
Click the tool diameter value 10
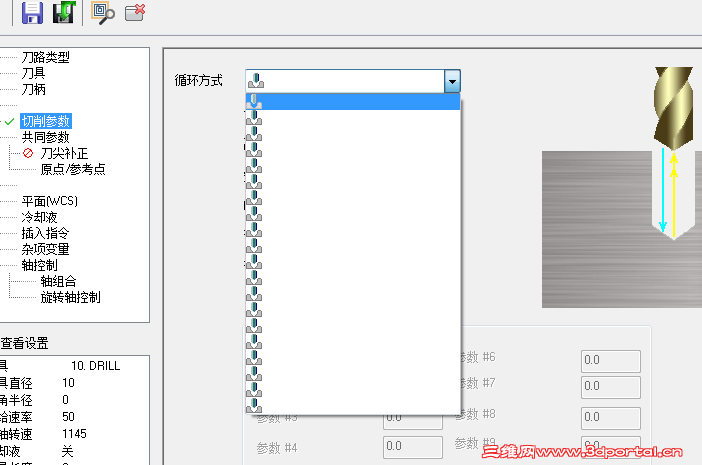(68, 383)
